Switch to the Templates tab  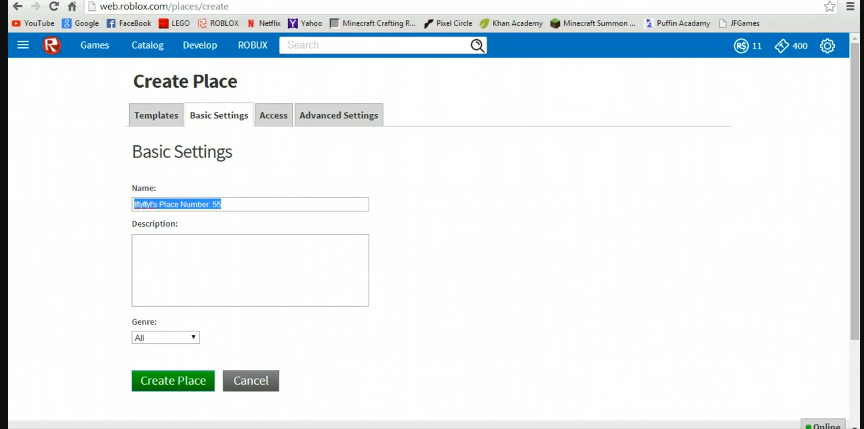(156, 115)
